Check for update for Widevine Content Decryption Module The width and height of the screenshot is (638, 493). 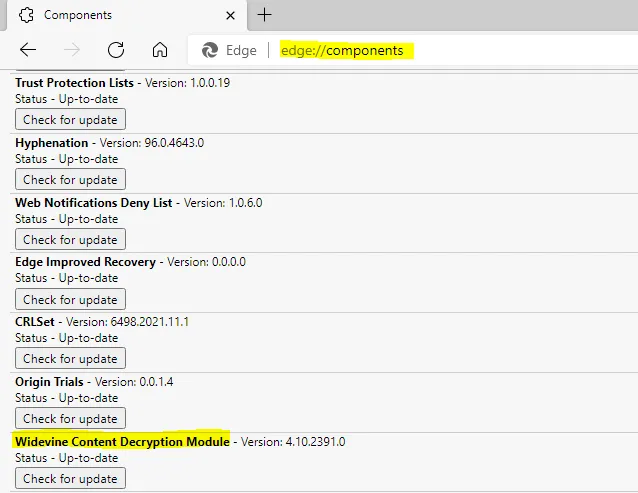pyautogui.click(x=70, y=478)
